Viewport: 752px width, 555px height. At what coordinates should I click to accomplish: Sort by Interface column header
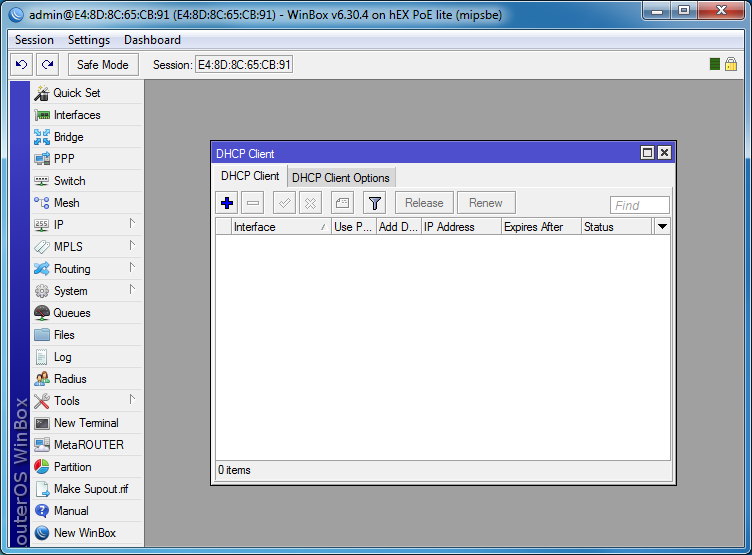282,226
